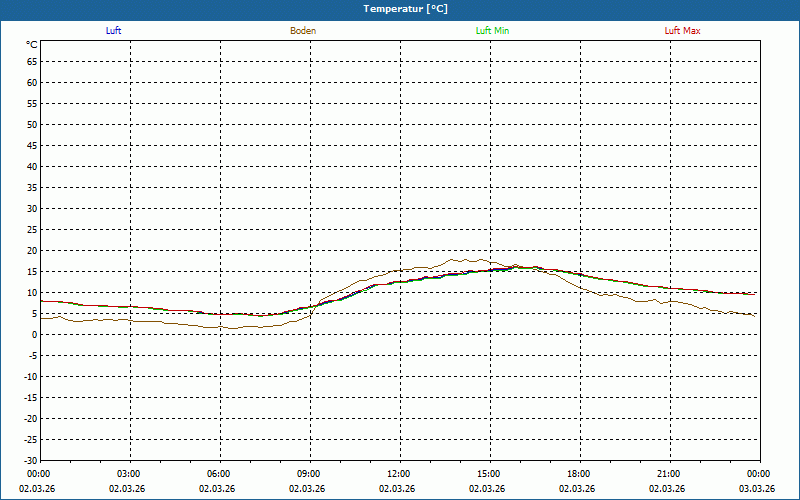800x500 pixels.
Task: Click the 03:00 time axis label
Action: pyautogui.click(x=129, y=474)
